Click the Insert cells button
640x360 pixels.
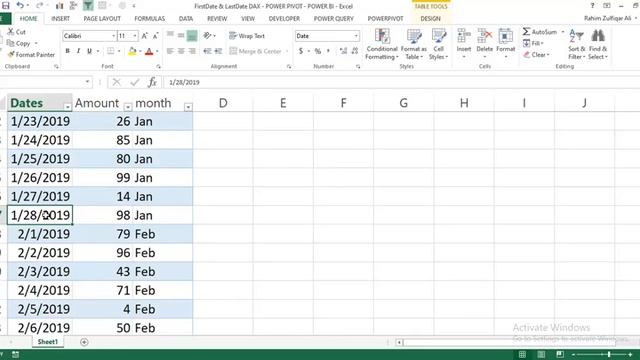click(x=464, y=44)
